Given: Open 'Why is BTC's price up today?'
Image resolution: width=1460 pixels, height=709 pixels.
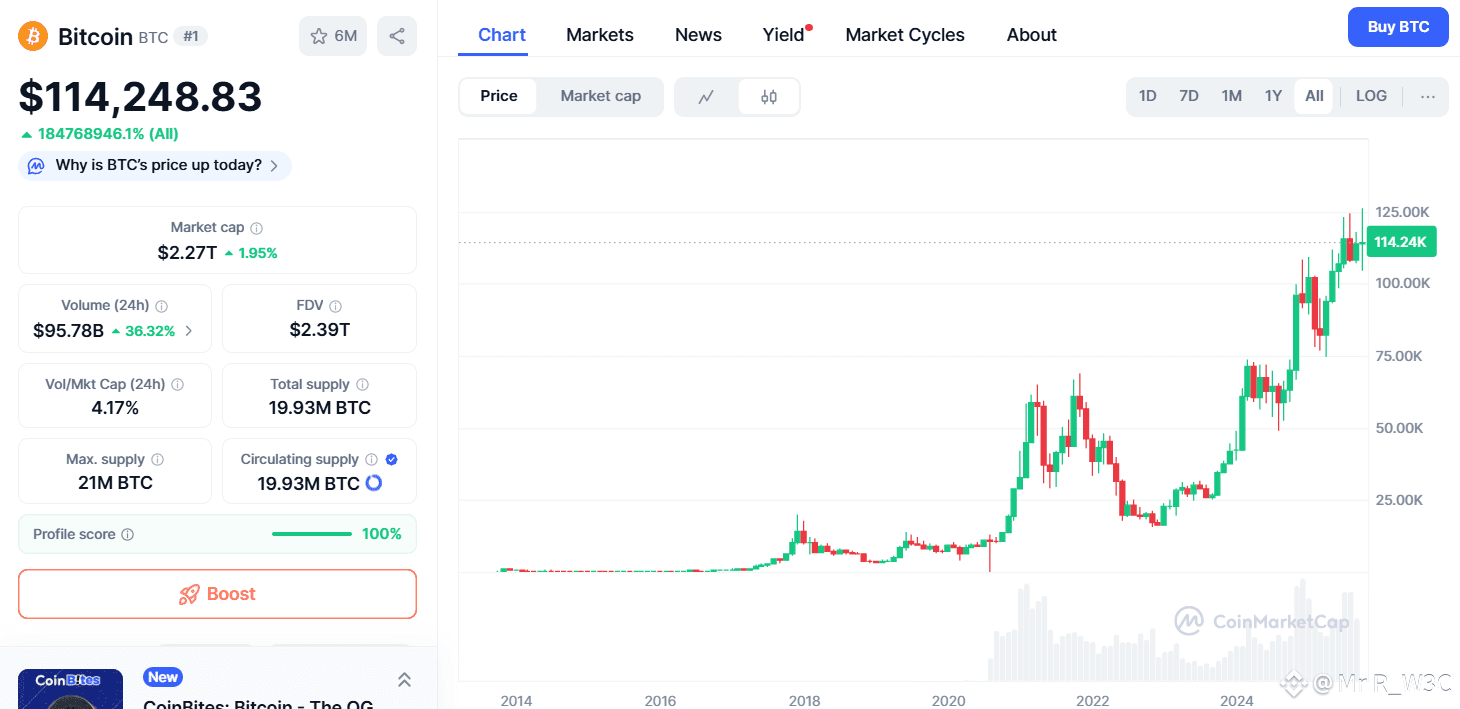Looking at the screenshot, I should pos(155,165).
